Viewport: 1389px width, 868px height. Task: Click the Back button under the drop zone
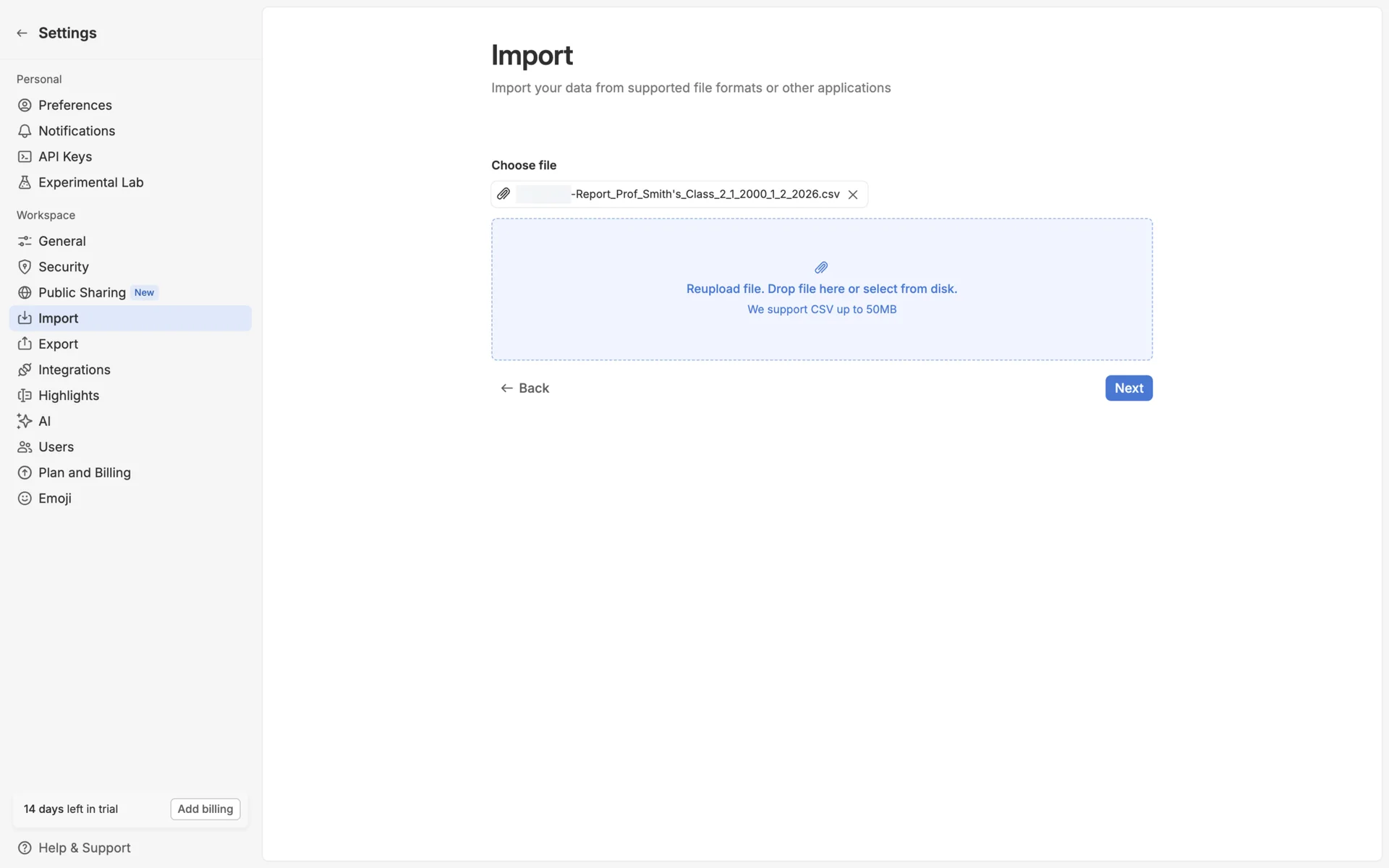click(x=525, y=388)
